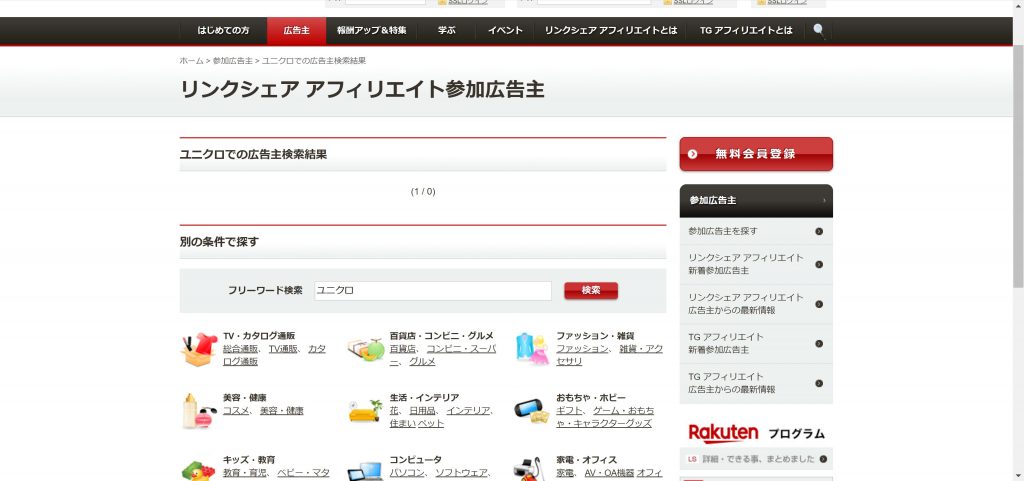
Task: Click the ギフト link
Action: click(569, 411)
